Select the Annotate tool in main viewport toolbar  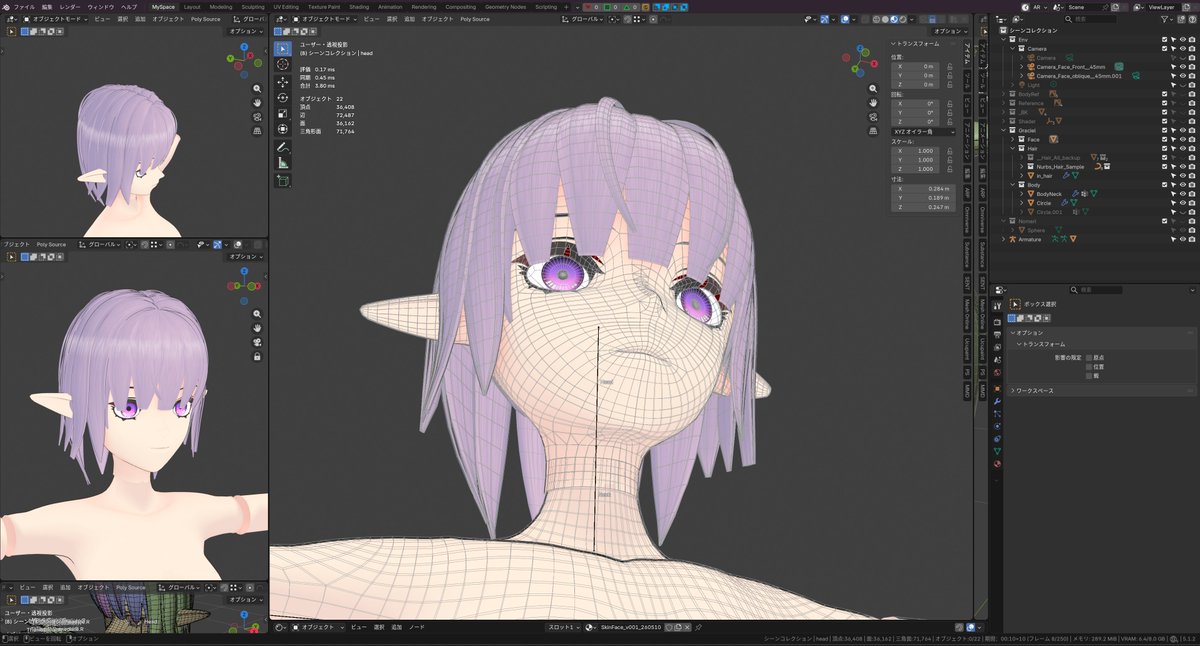(283, 147)
